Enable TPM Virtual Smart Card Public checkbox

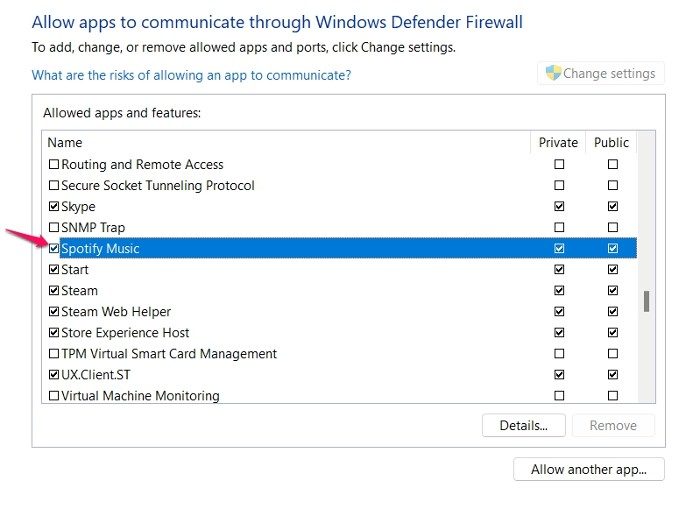point(613,353)
